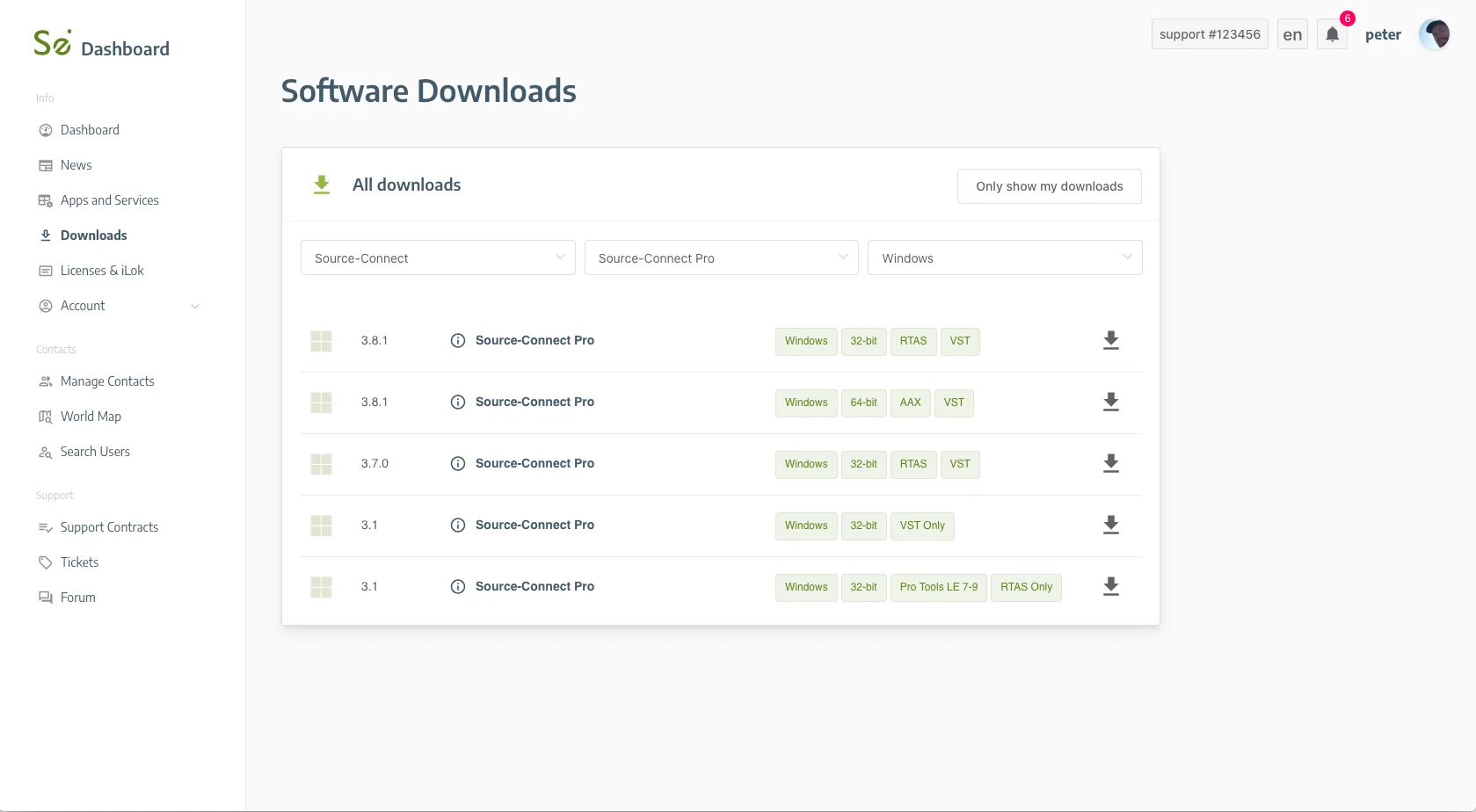
Task: Click the notifications bell icon
Action: coord(1332,35)
